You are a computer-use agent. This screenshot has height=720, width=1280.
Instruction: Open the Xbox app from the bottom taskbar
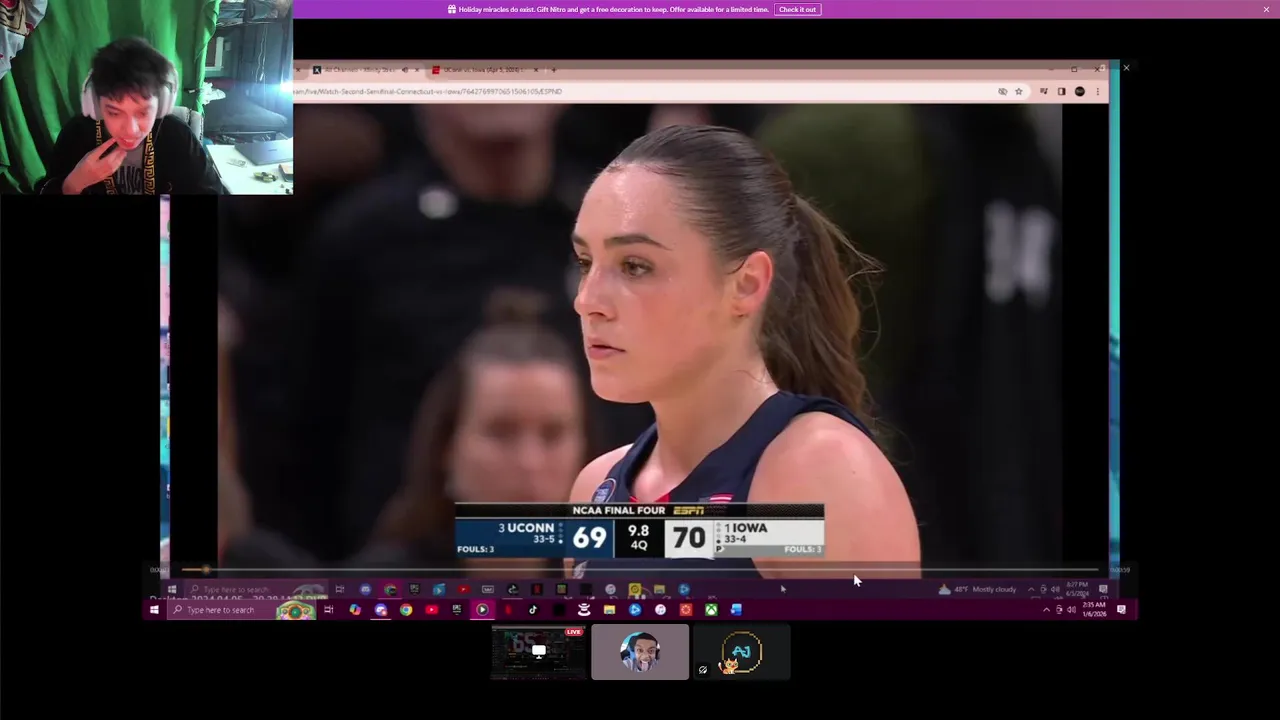pos(711,610)
